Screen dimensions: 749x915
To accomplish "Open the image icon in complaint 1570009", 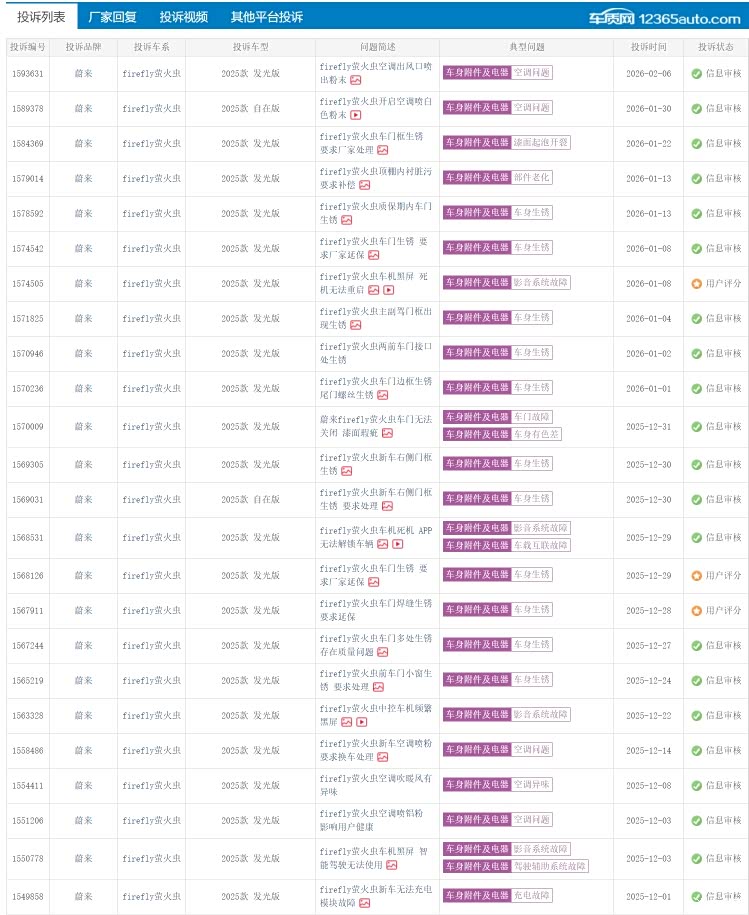I will pos(387,434).
